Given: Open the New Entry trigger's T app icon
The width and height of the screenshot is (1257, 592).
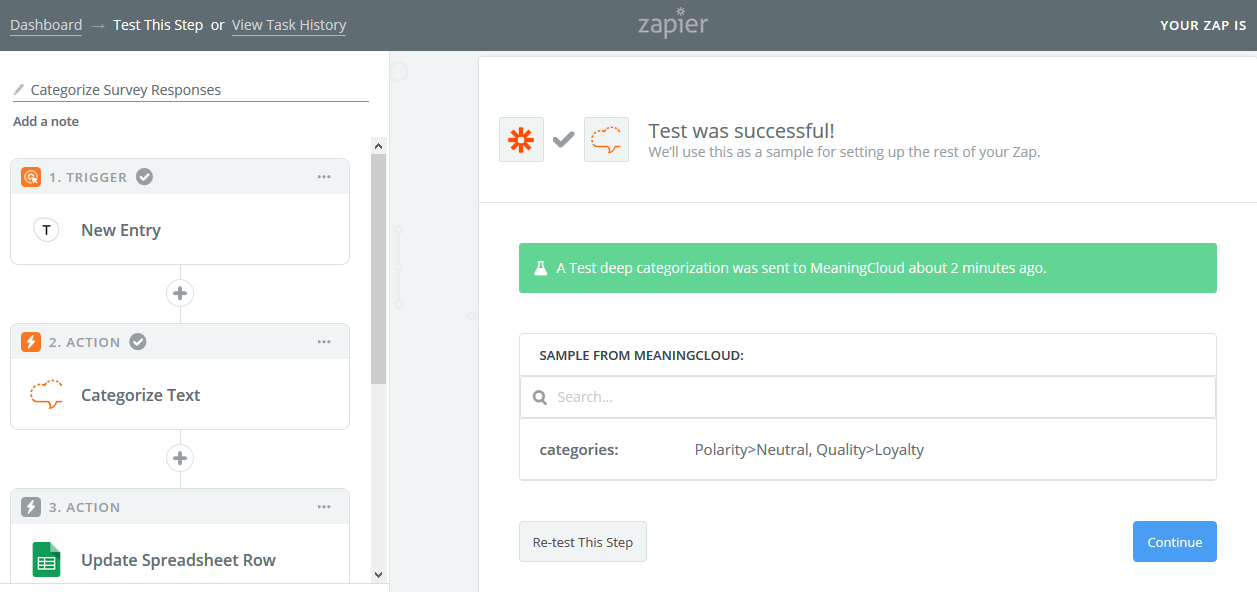Looking at the screenshot, I should [46, 229].
